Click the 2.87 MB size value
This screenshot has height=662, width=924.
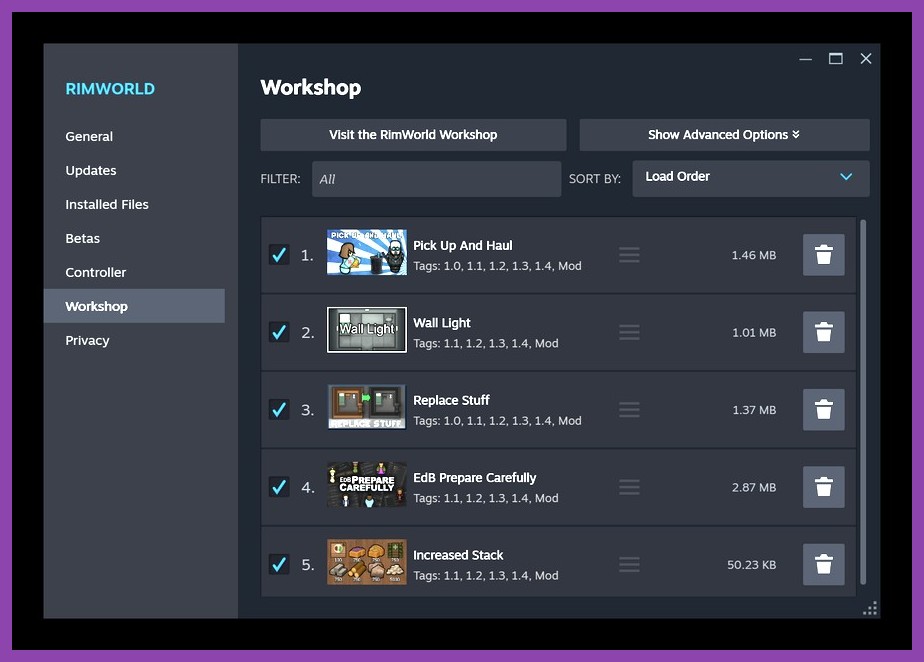pos(754,488)
